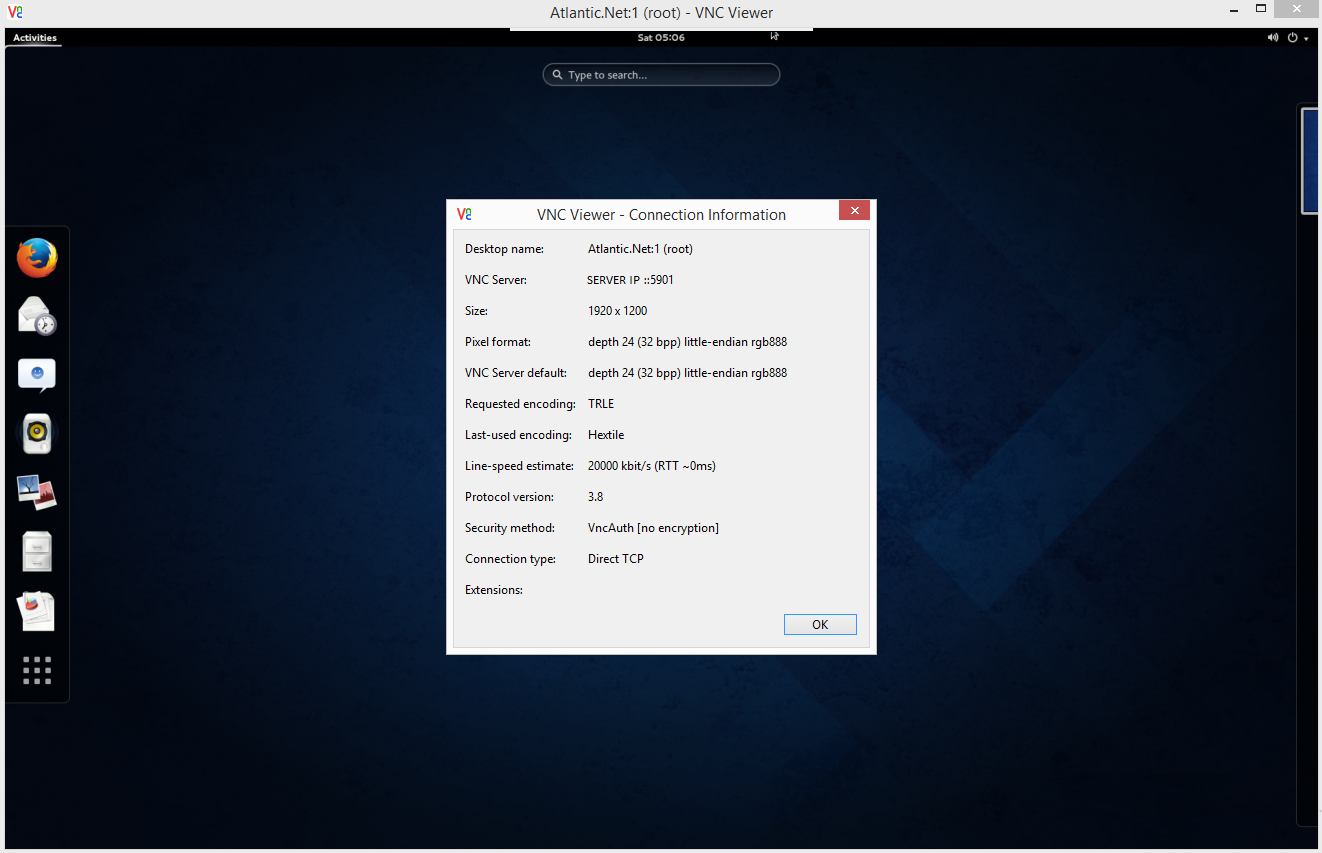This screenshot has width=1322, height=853.
Task: Click the VNC Viewer - Connection Information title
Action: click(x=661, y=215)
